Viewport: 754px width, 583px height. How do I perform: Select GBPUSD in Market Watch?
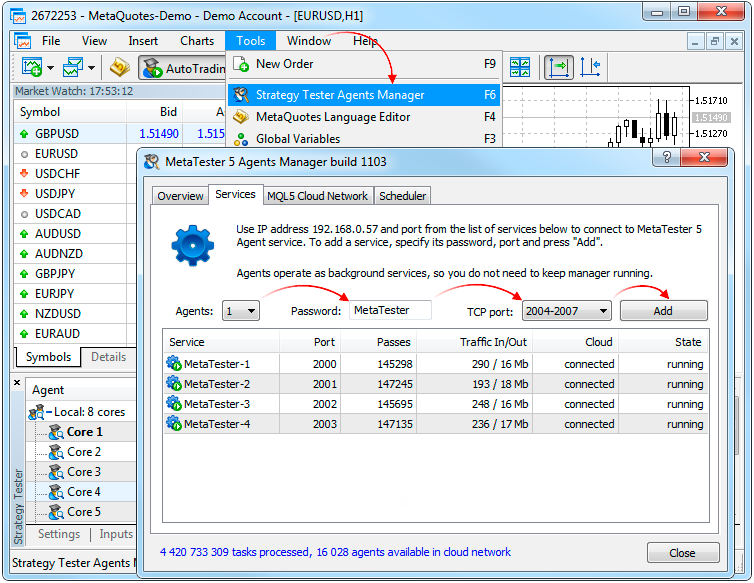click(57, 134)
